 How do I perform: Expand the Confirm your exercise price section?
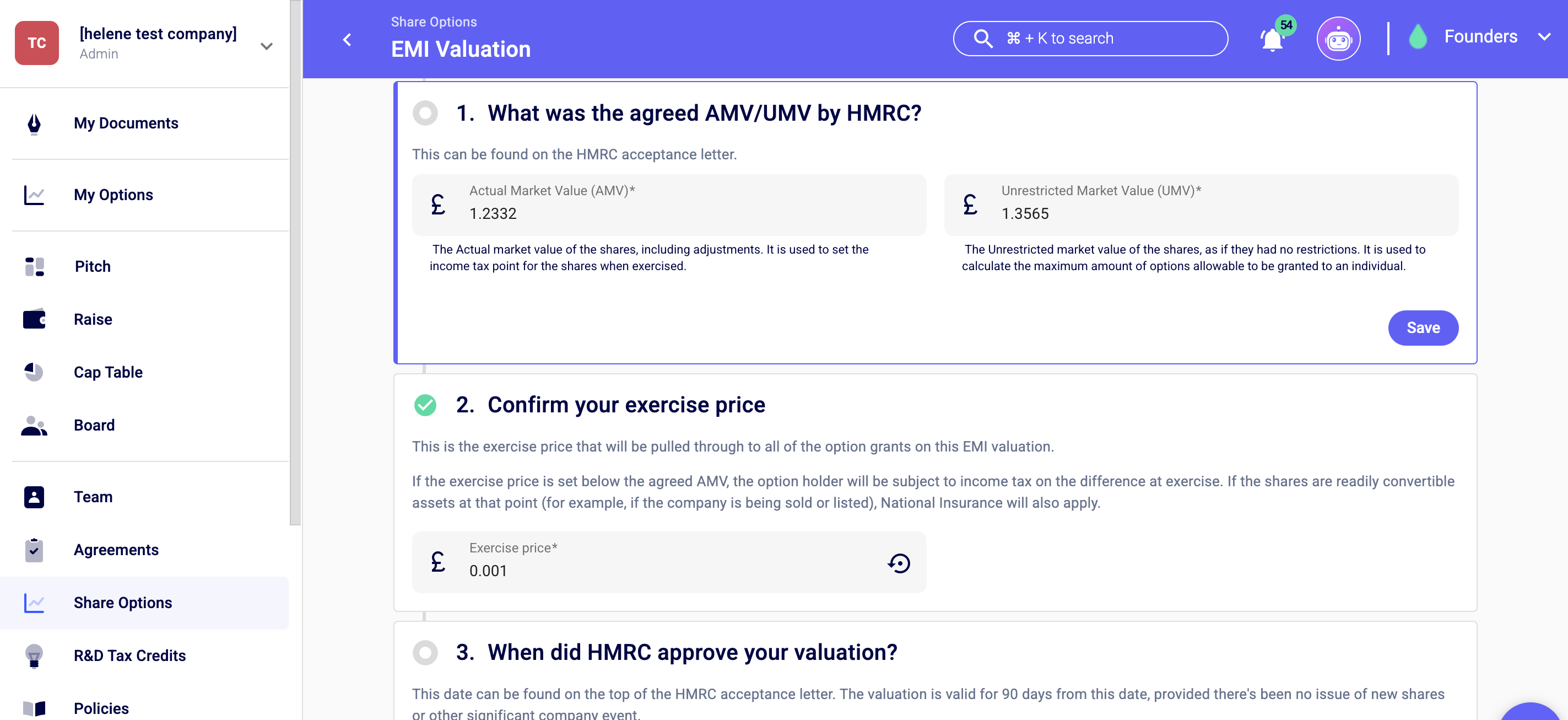coord(626,405)
